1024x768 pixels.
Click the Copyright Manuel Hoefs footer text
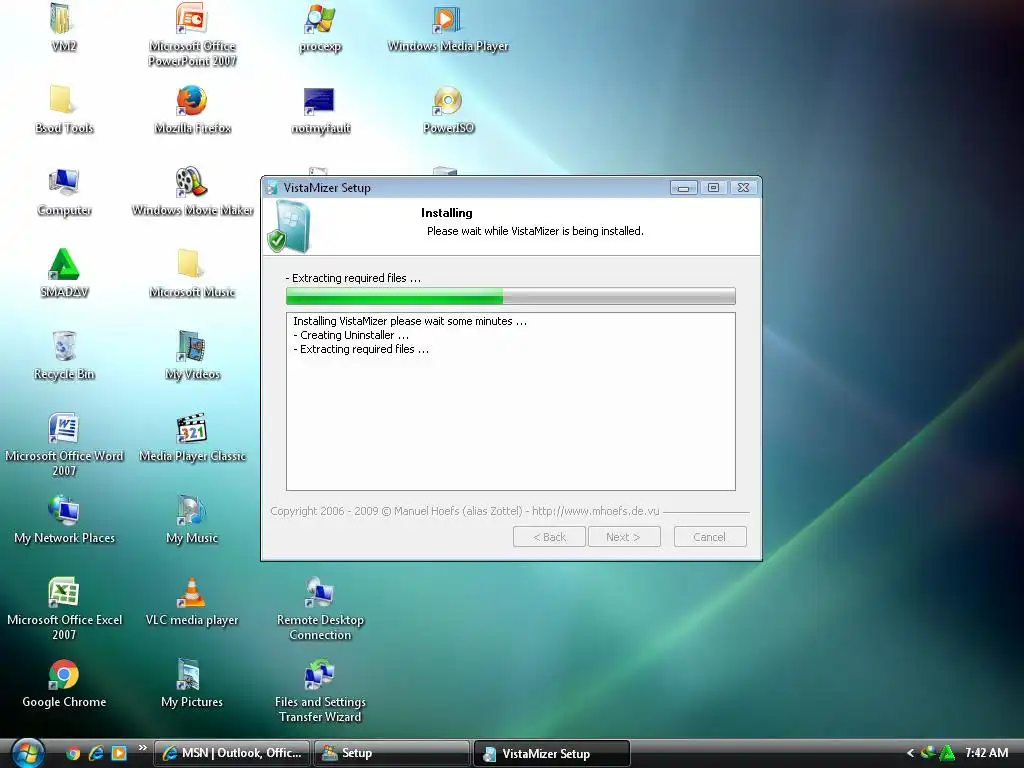[465, 511]
